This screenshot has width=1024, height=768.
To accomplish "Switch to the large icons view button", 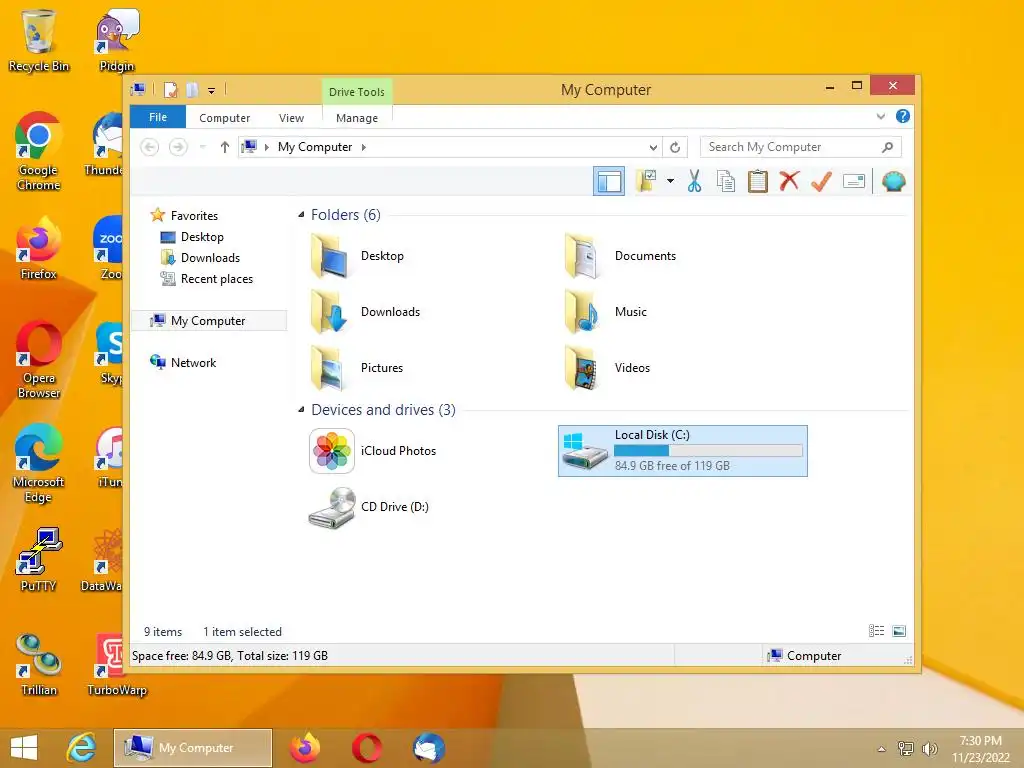I will point(899,631).
